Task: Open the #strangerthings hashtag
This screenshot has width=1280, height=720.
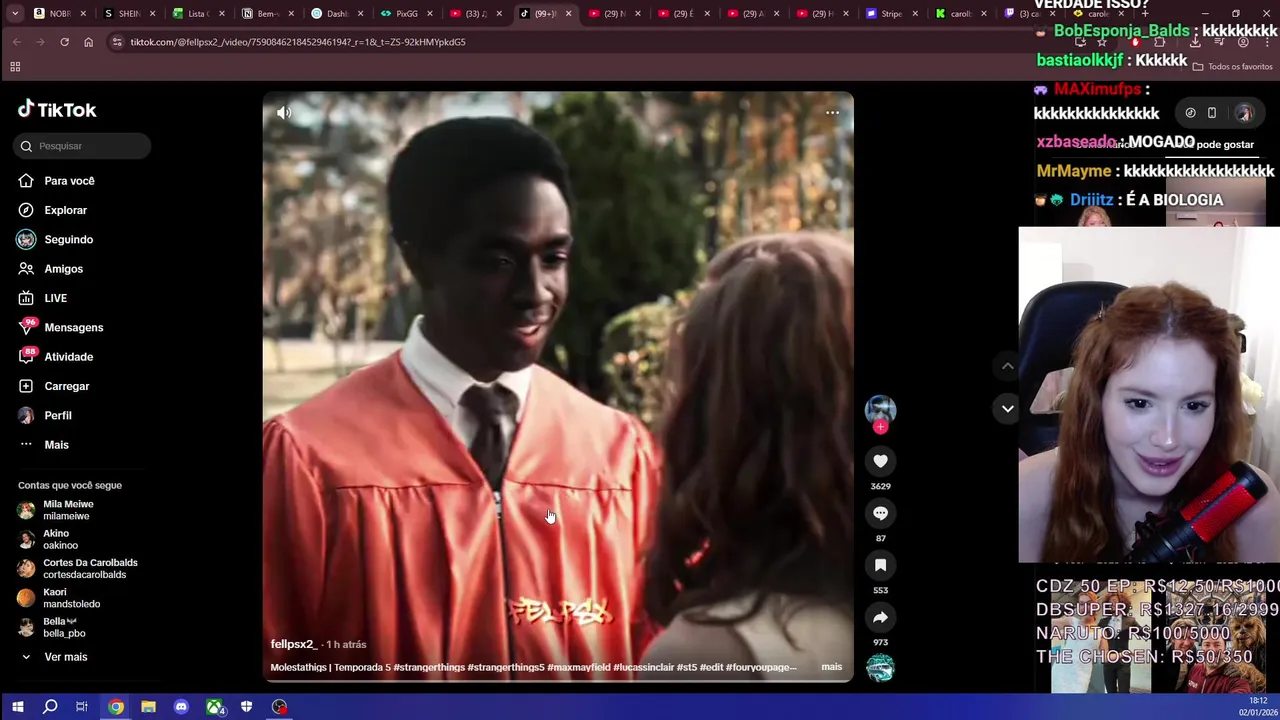Action: 429,667
